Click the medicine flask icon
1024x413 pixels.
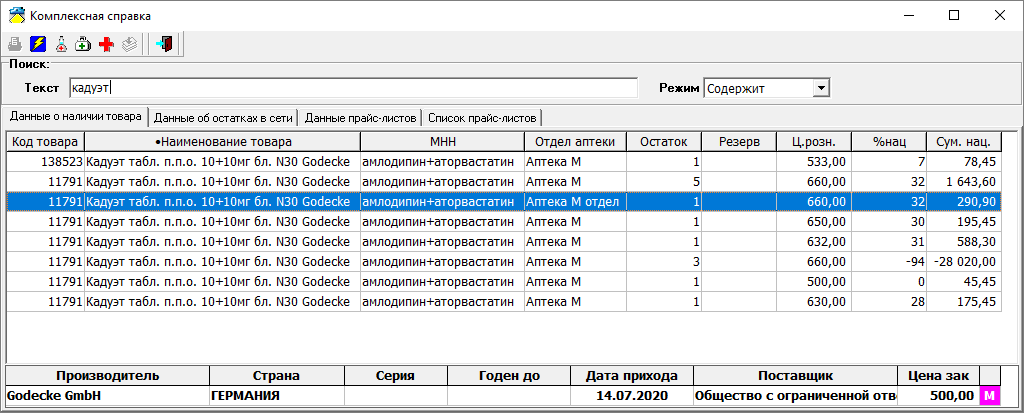coord(61,44)
